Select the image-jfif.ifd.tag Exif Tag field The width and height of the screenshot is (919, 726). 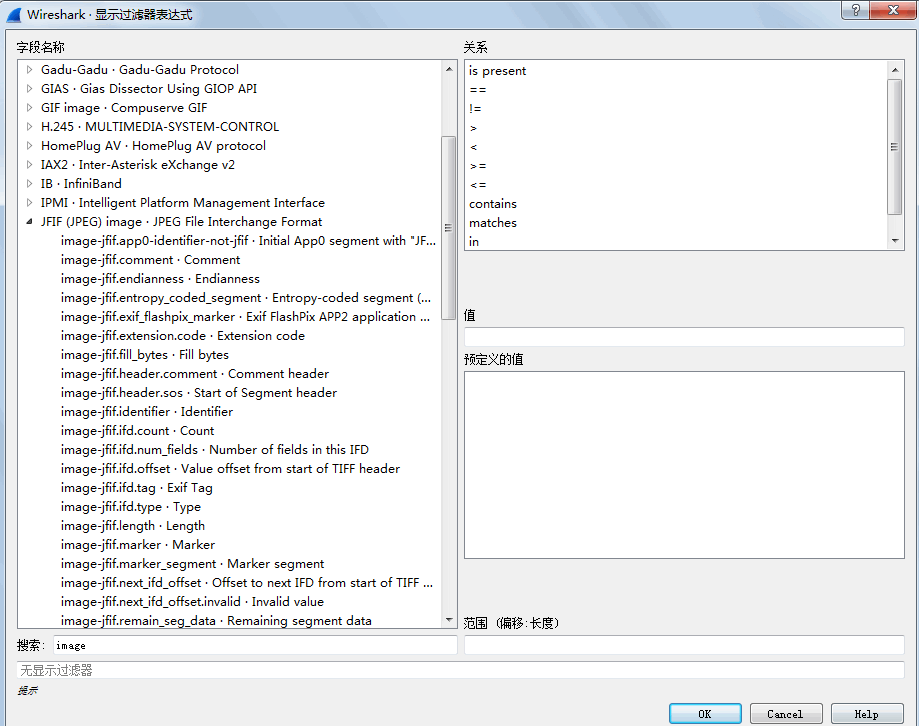(137, 488)
